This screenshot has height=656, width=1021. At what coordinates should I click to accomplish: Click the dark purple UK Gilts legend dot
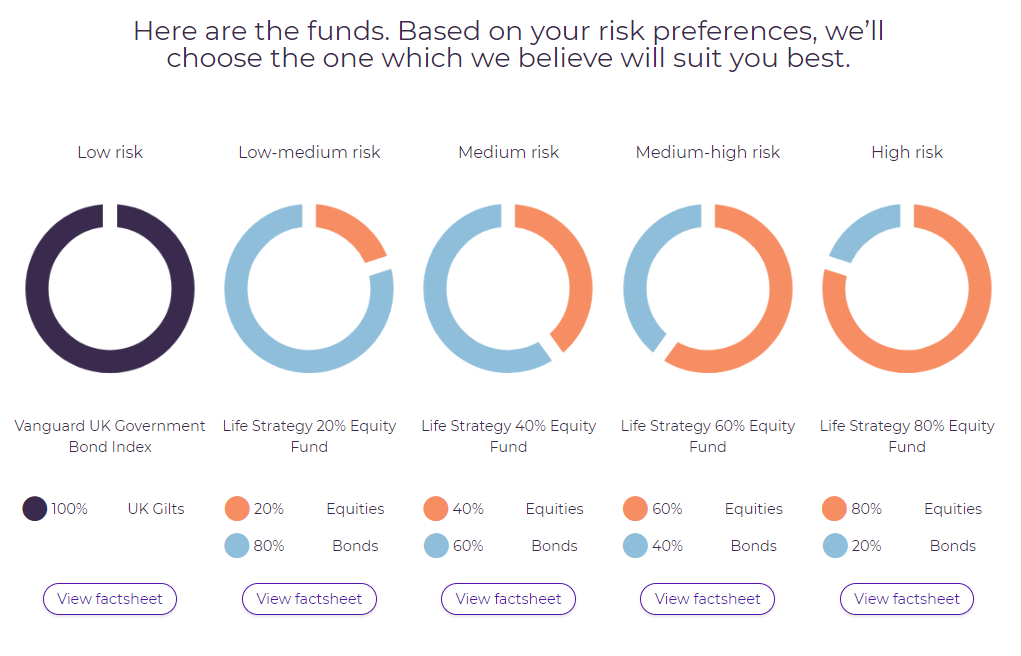coord(35,509)
